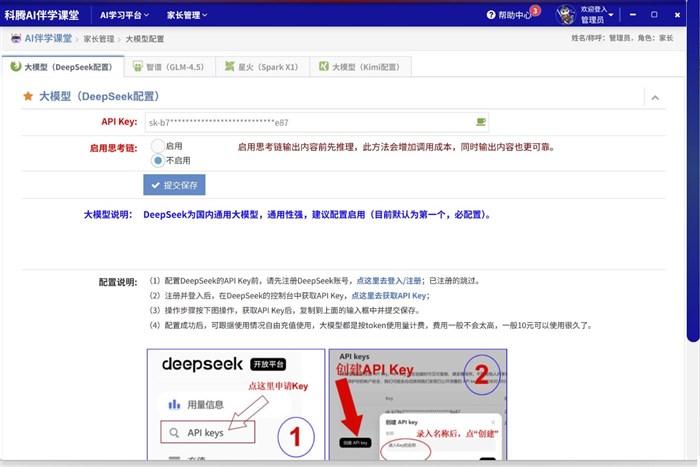700x467 pixels.
Task: Click the 星火 Spark X1 tab icon
Action: [x=229, y=67]
